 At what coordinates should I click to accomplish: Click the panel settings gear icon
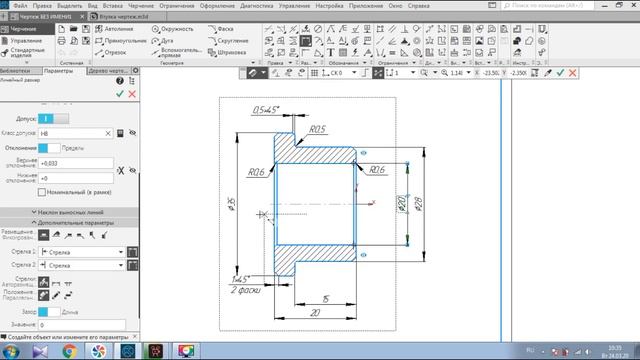pos(136,71)
